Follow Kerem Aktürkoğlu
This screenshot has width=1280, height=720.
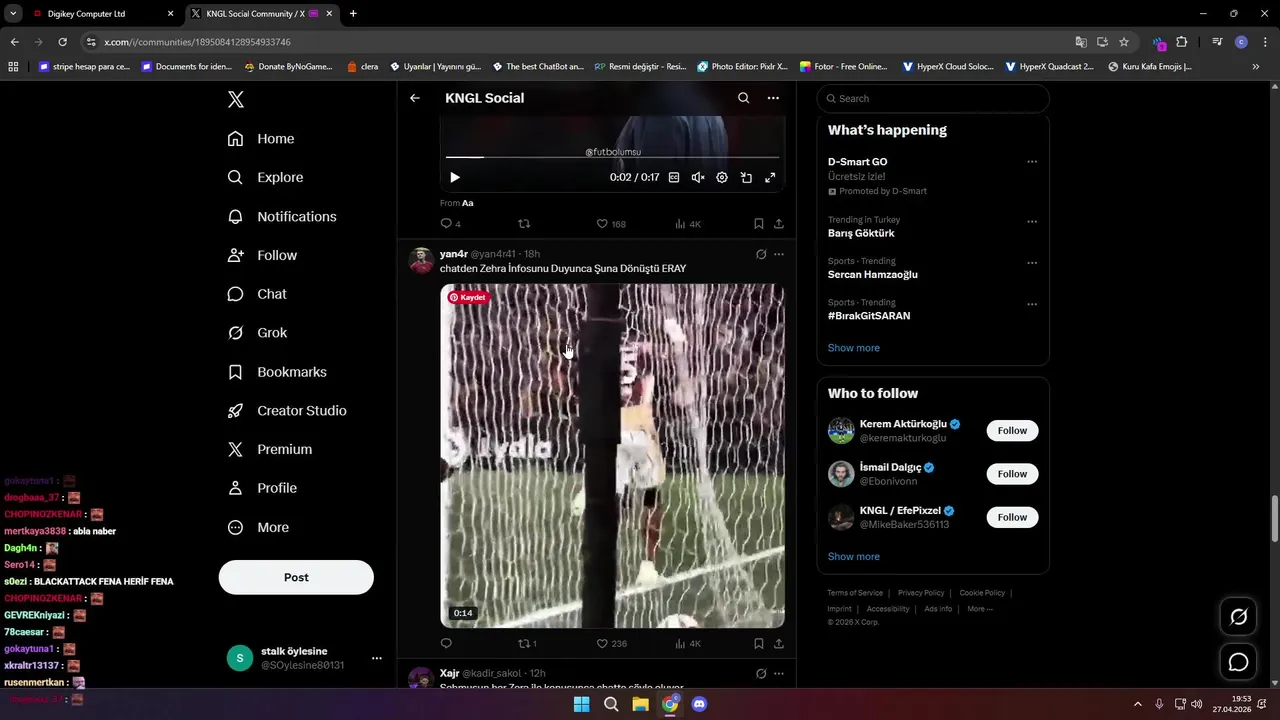[x=1012, y=430]
